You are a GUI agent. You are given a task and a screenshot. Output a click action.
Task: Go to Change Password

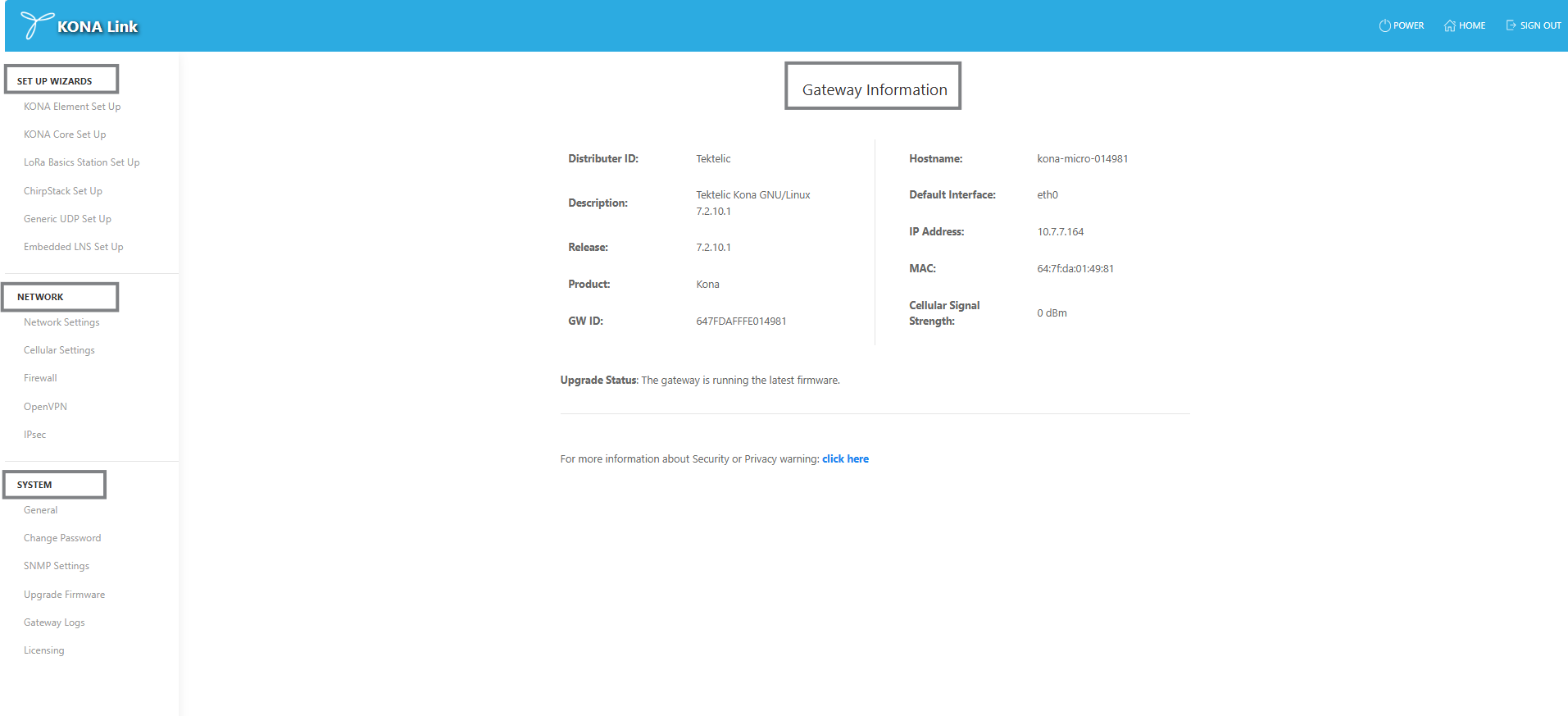(x=62, y=538)
